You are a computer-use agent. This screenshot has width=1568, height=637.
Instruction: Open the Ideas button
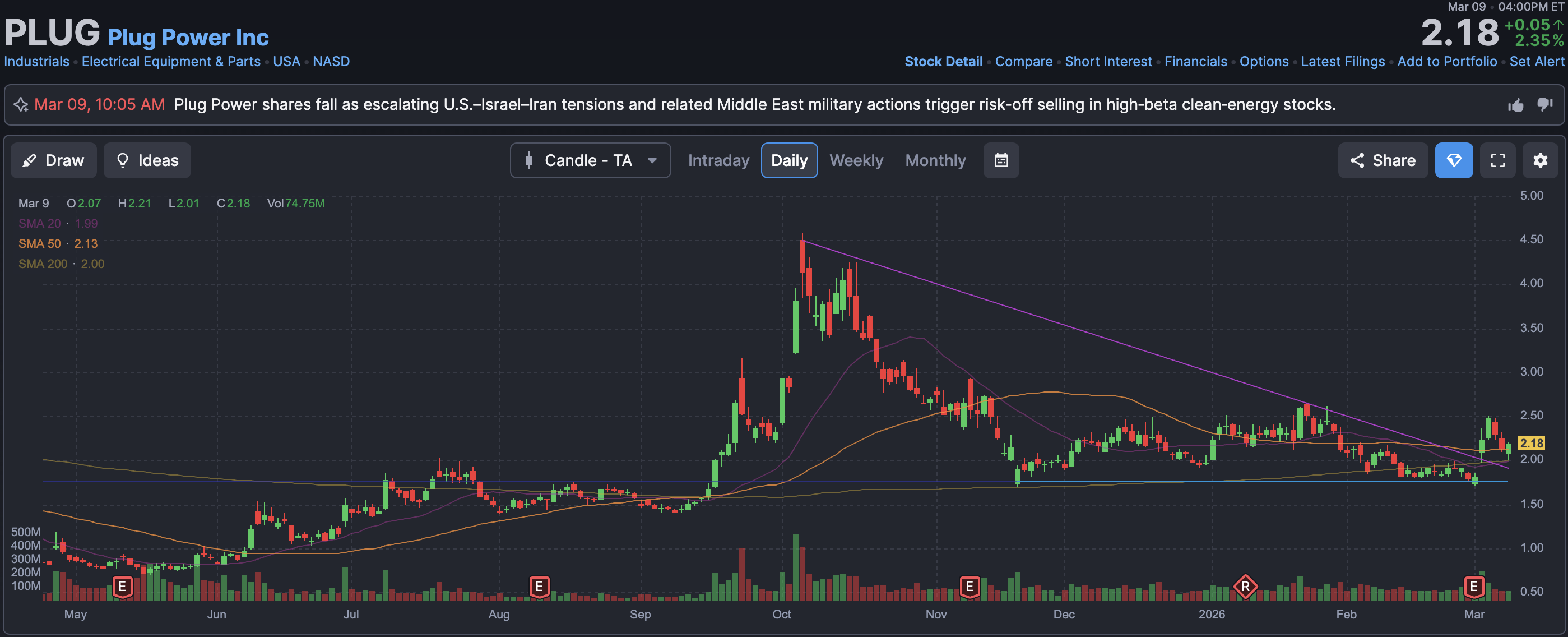tap(147, 160)
